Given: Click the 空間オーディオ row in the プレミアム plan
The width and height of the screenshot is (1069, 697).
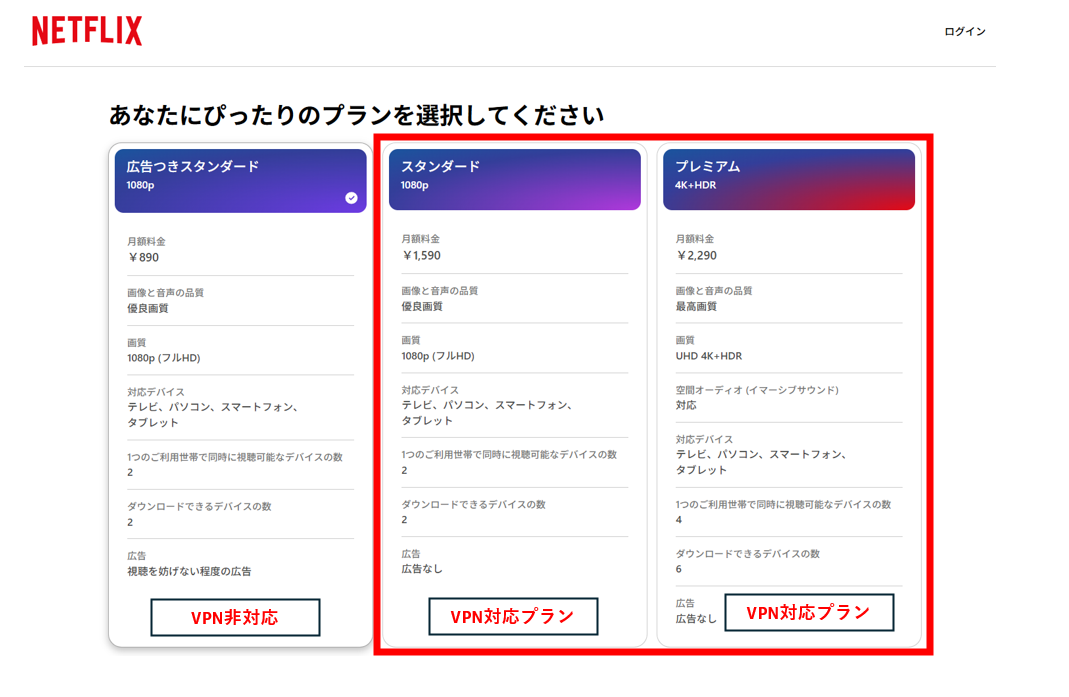Looking at the screenshot, I should click(757, 397).
